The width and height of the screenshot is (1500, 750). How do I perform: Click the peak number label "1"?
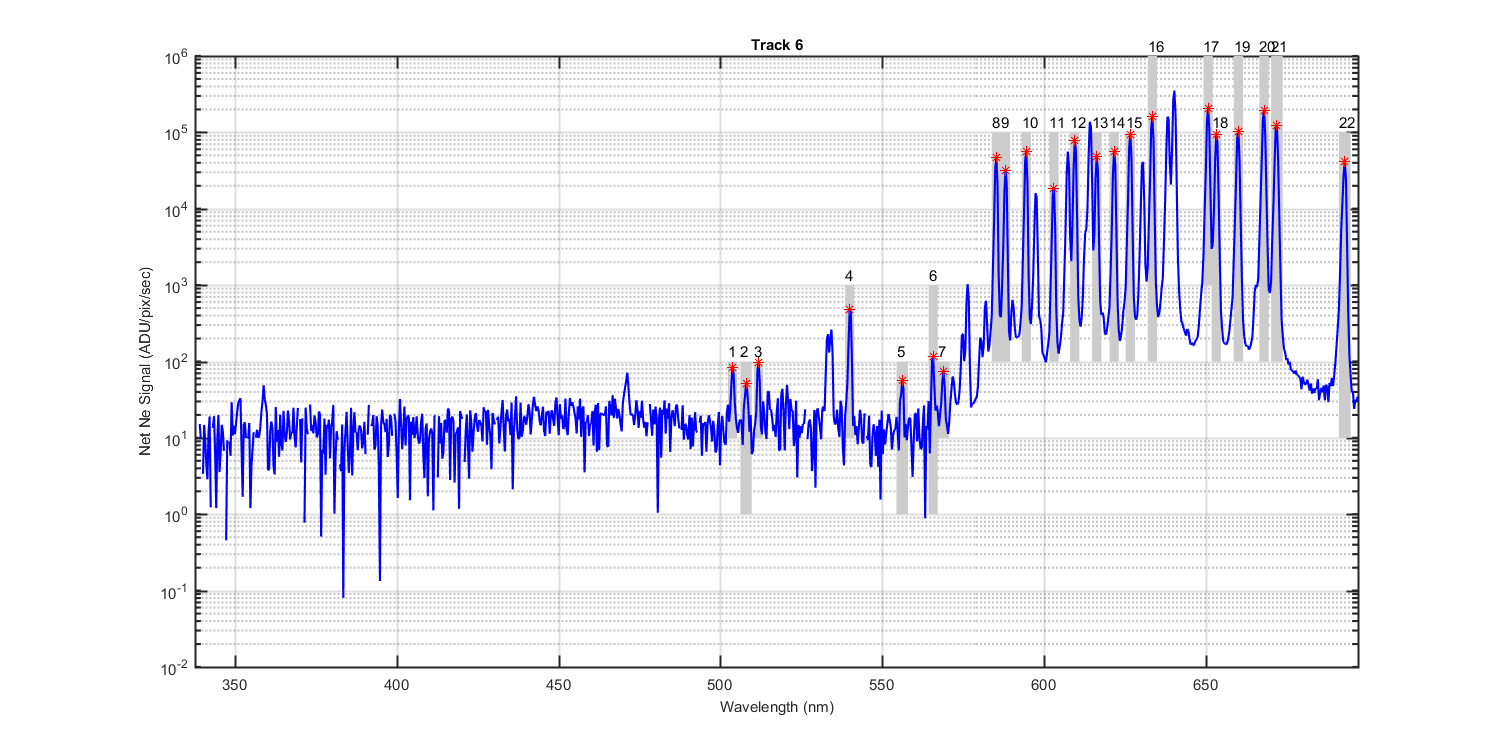coord(732,352)
